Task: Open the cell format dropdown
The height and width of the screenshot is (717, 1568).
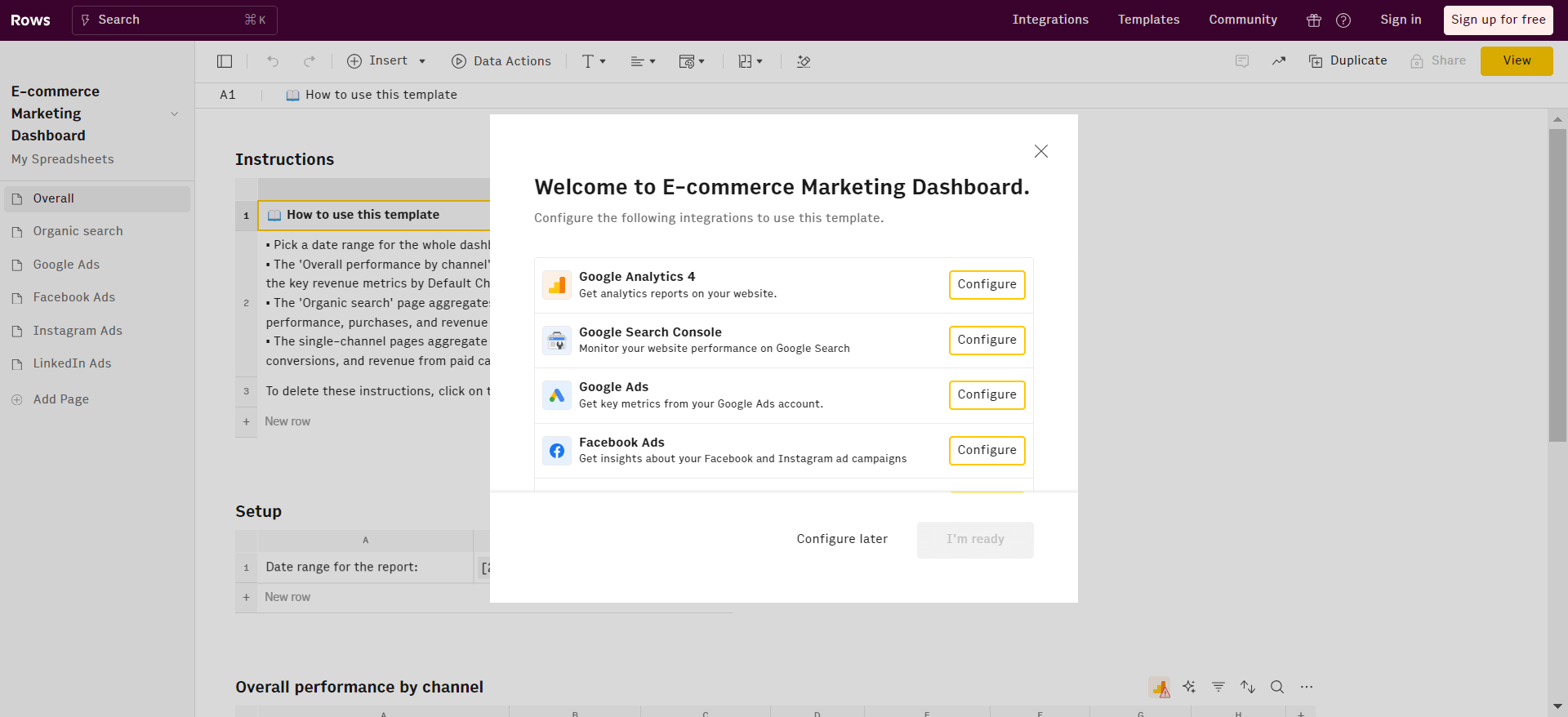Action: pos(692,61)
